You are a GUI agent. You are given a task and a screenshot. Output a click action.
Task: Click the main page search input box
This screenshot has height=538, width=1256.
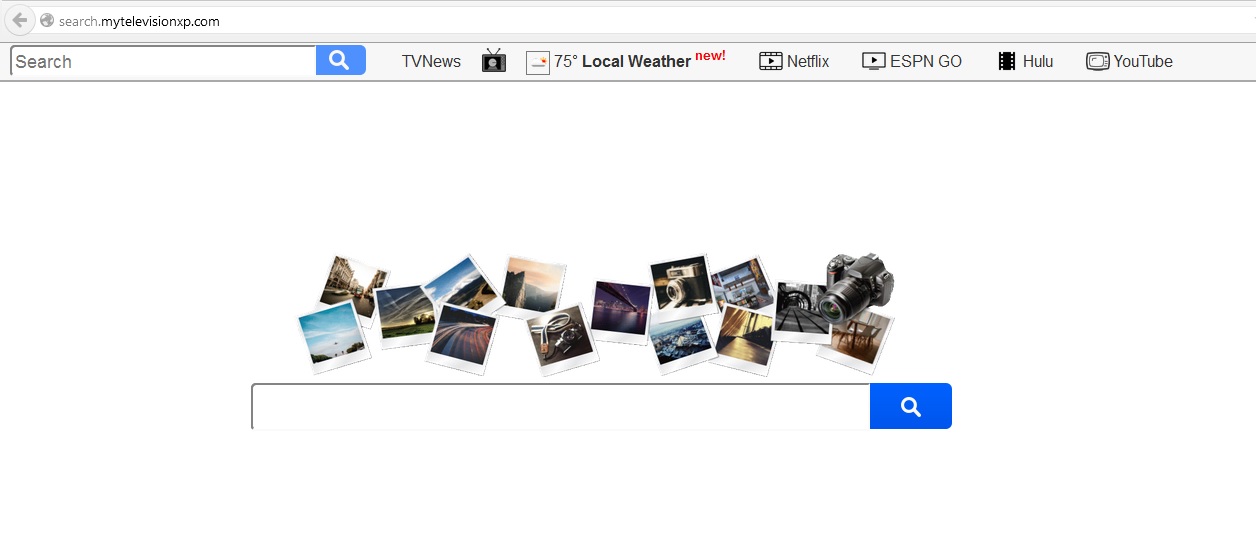(561, 406)
